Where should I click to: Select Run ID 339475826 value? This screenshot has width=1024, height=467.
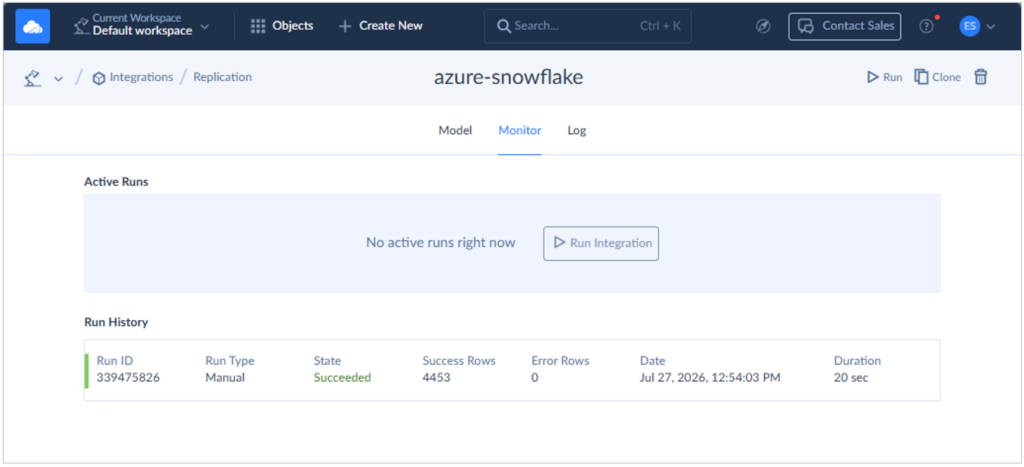(x=128, y=378)
